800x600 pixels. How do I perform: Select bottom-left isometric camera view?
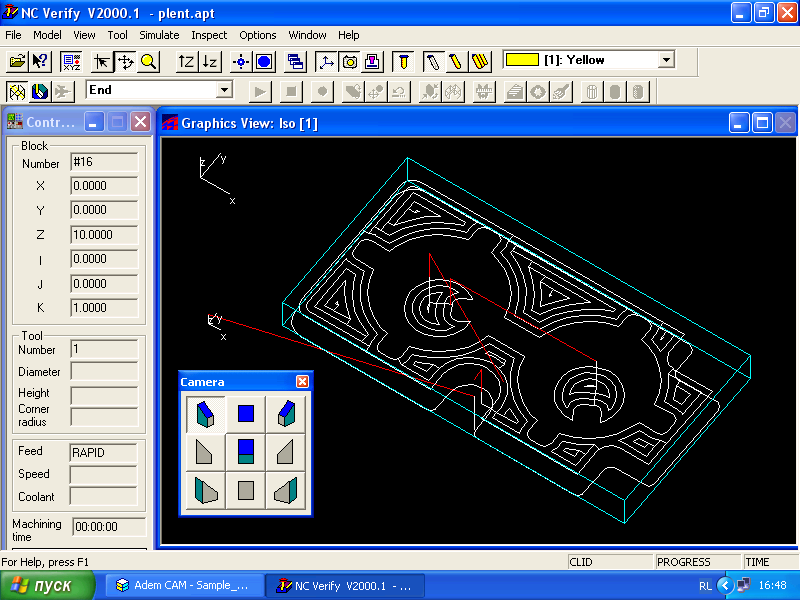tap(206, 490)
